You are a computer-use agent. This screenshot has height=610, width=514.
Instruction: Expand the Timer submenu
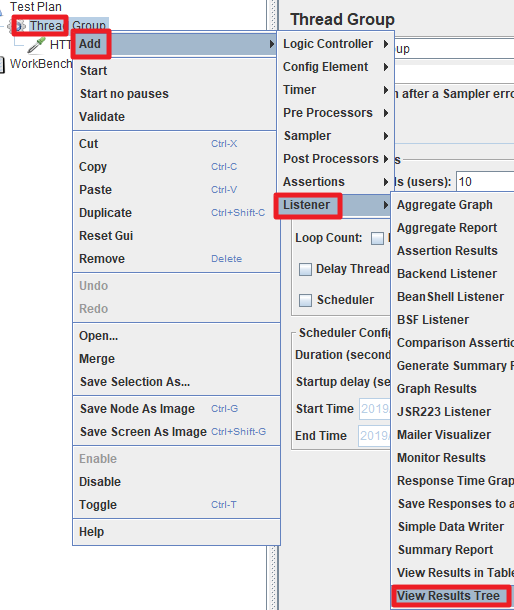point(335,90)
